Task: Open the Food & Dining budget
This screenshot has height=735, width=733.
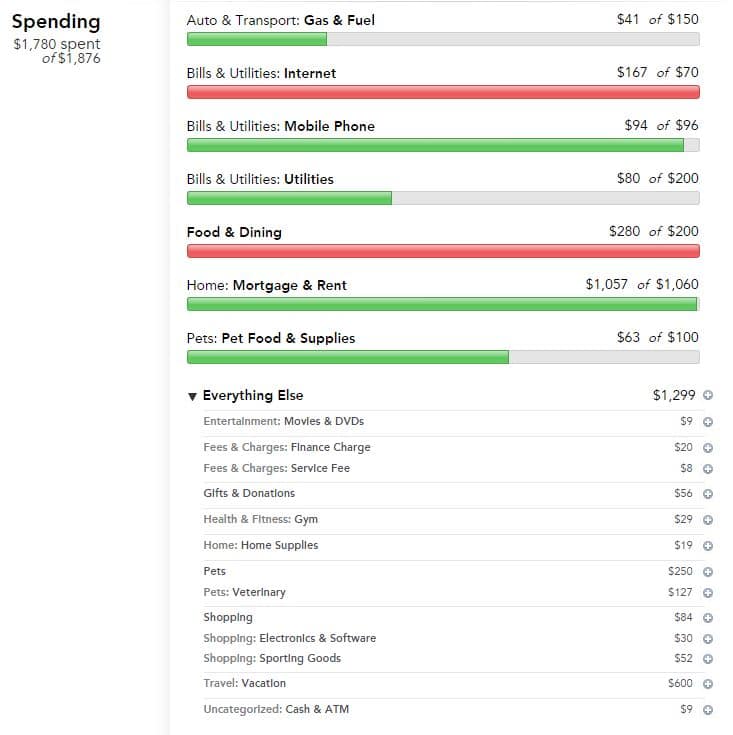Action: click(x=234, y=232)
